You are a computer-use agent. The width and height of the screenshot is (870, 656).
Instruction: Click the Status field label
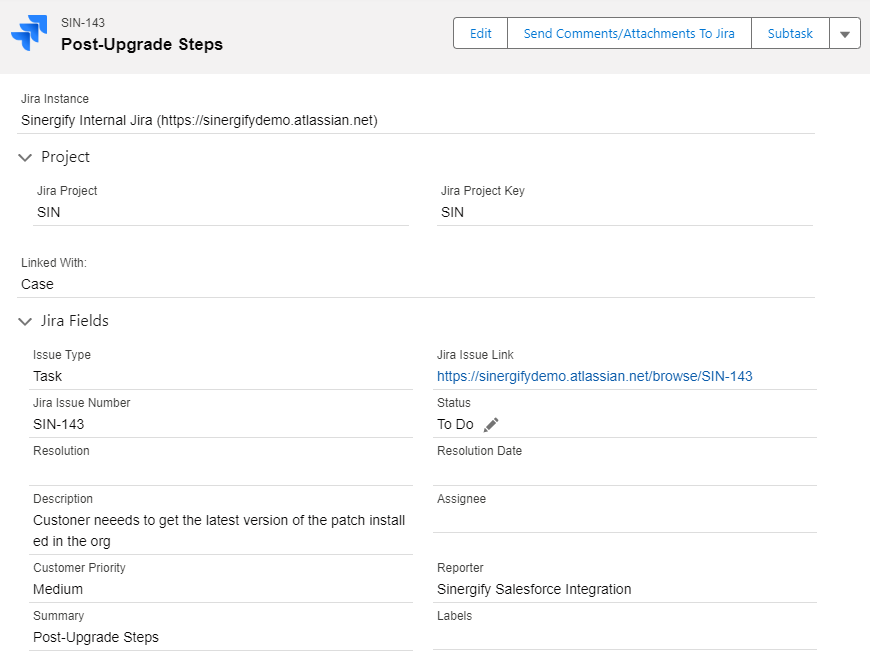pos(454,403)
